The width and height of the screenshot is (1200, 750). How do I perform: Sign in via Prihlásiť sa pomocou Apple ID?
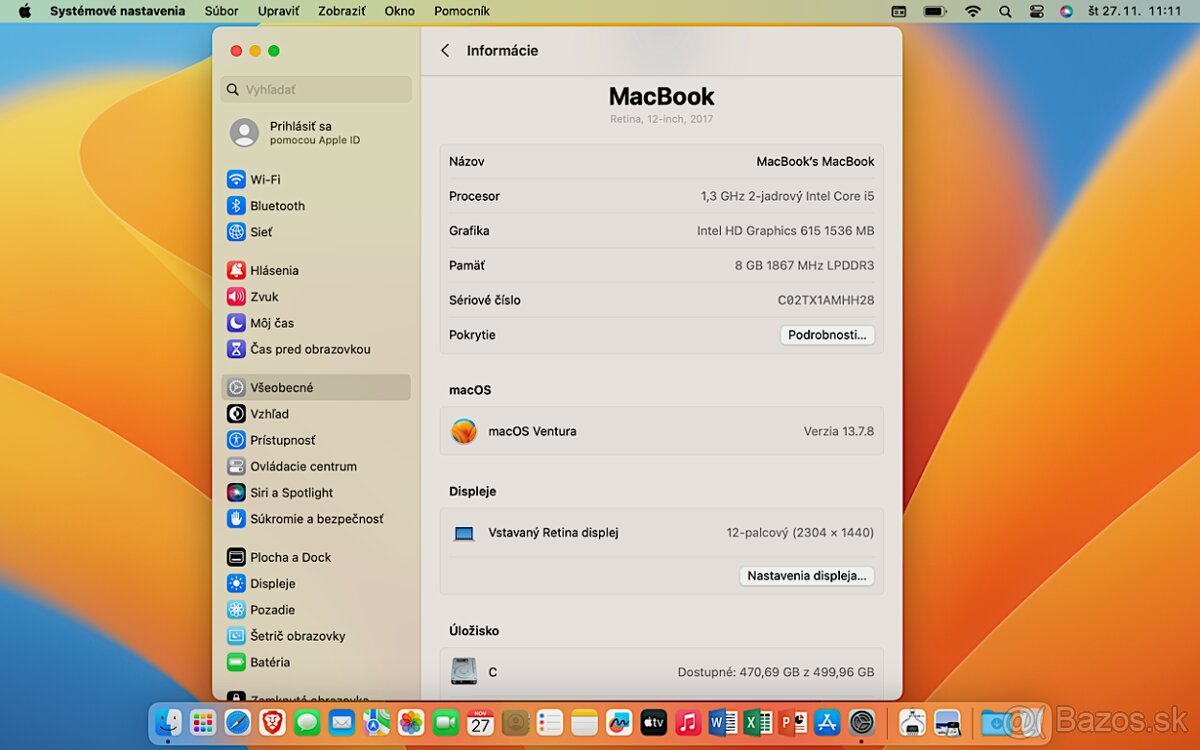(300, 133)
